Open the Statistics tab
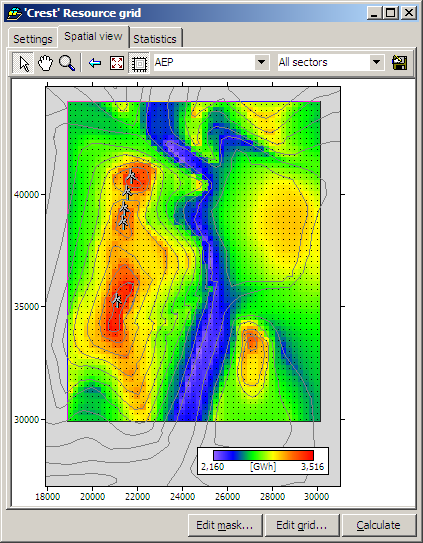The image size is (423, 543). click(x=155, y=39)
